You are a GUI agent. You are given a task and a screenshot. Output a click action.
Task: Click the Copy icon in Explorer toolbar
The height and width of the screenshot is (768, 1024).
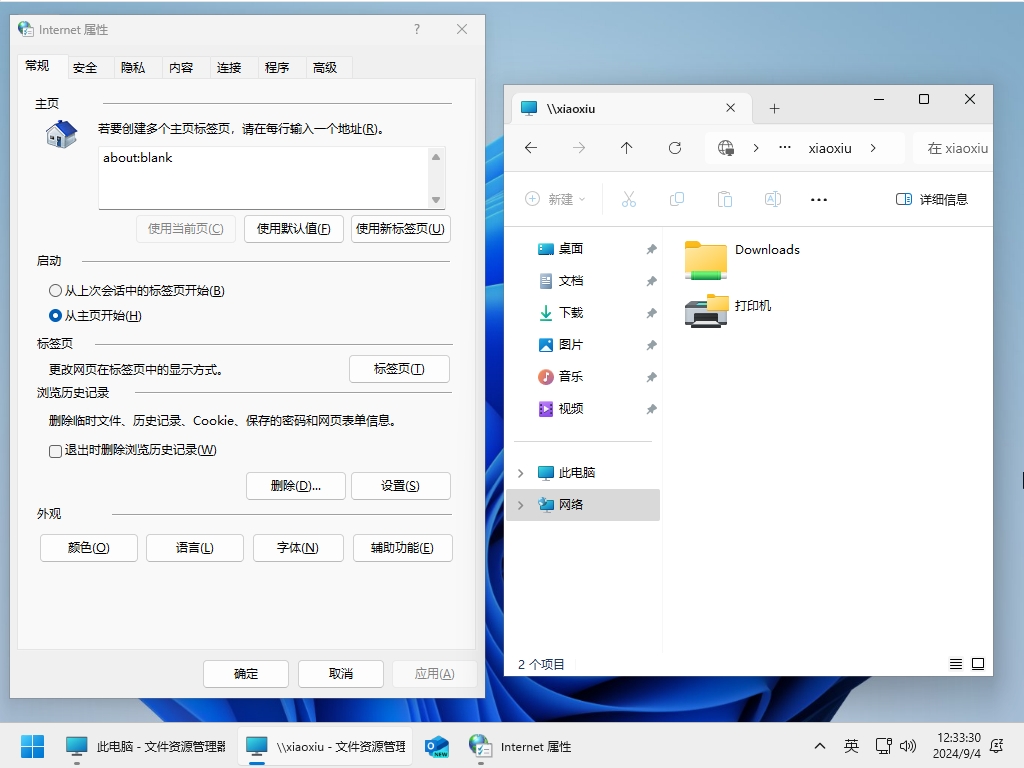(677, 199)
